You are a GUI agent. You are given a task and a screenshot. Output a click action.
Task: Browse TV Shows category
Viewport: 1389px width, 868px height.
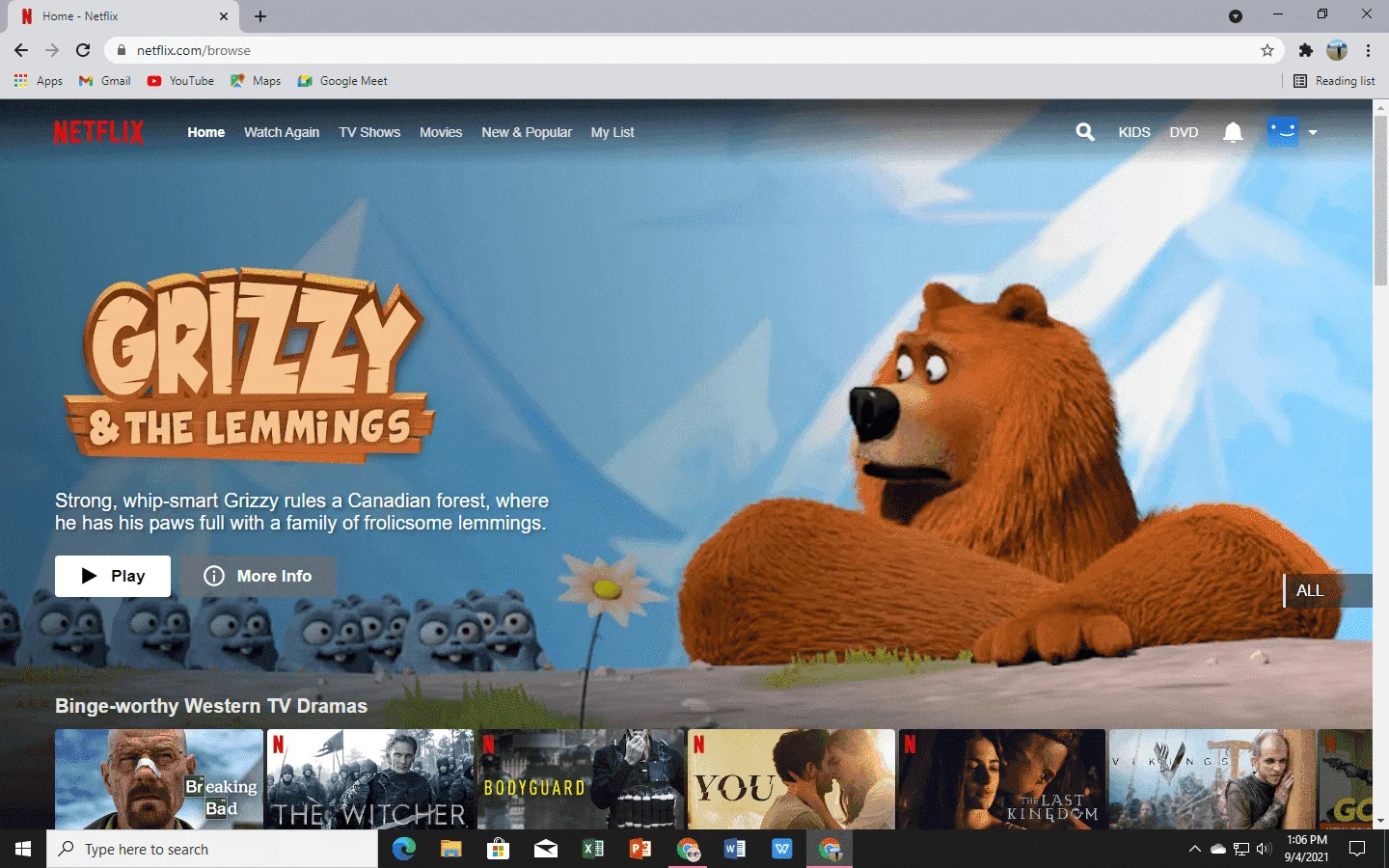[x=369, y=132]
